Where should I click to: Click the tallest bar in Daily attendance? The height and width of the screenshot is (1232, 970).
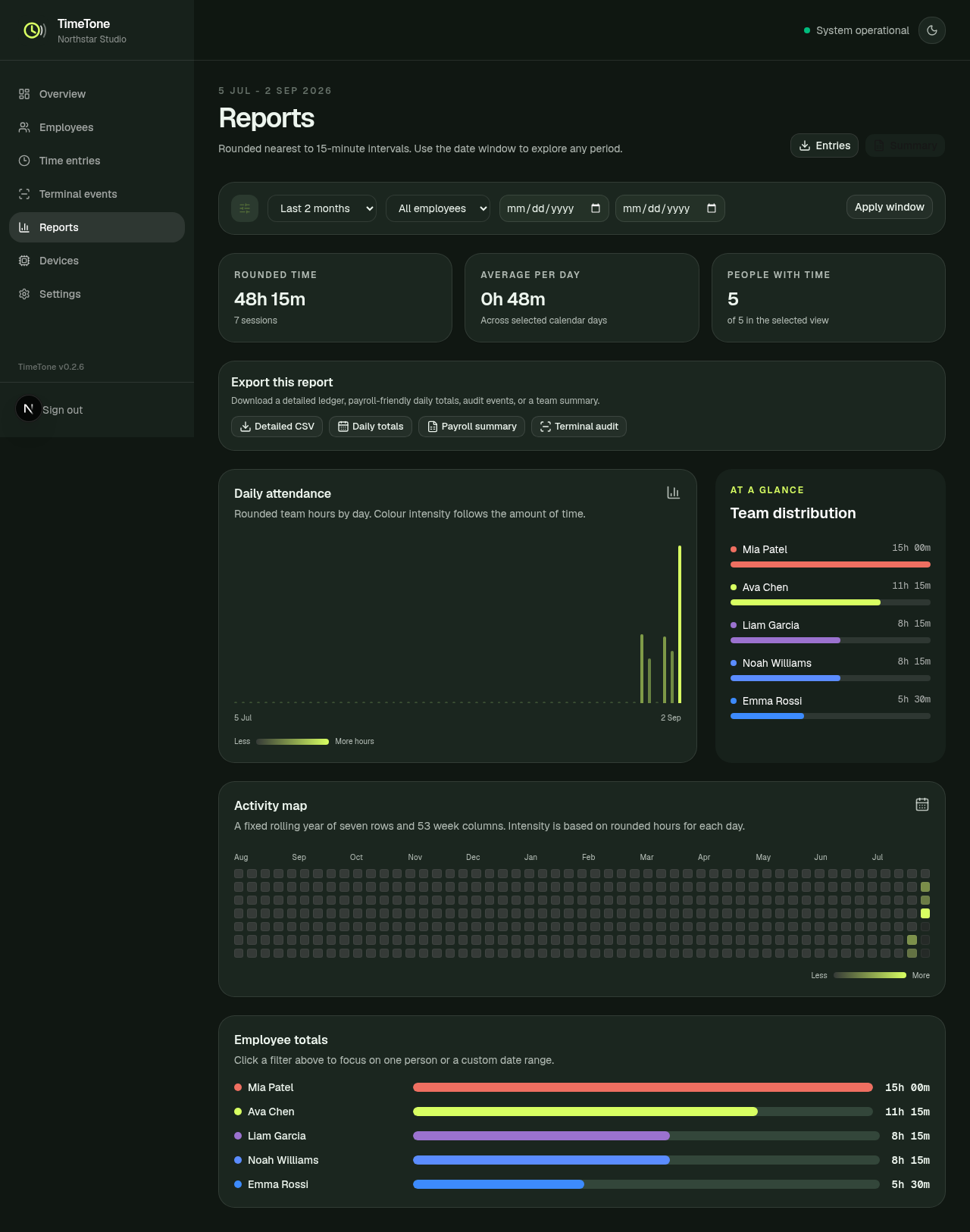[x=680, y=624]
